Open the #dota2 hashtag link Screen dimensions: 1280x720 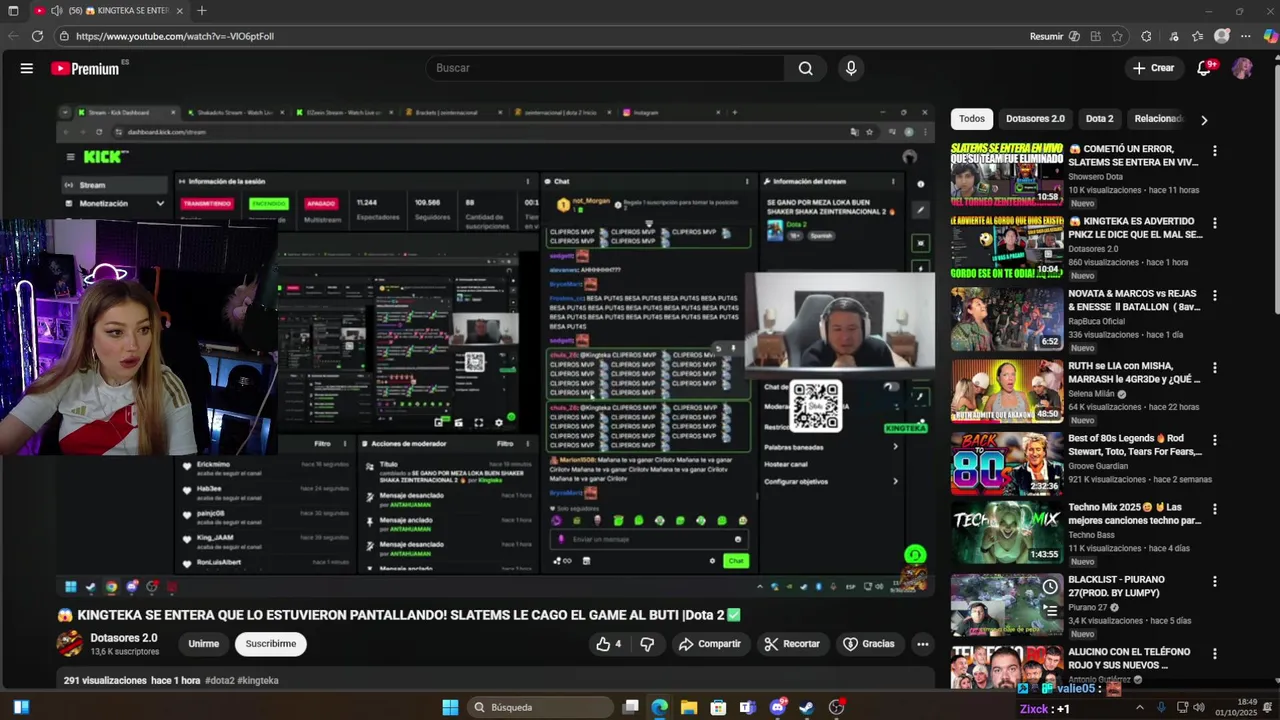[x=219, y=680]
